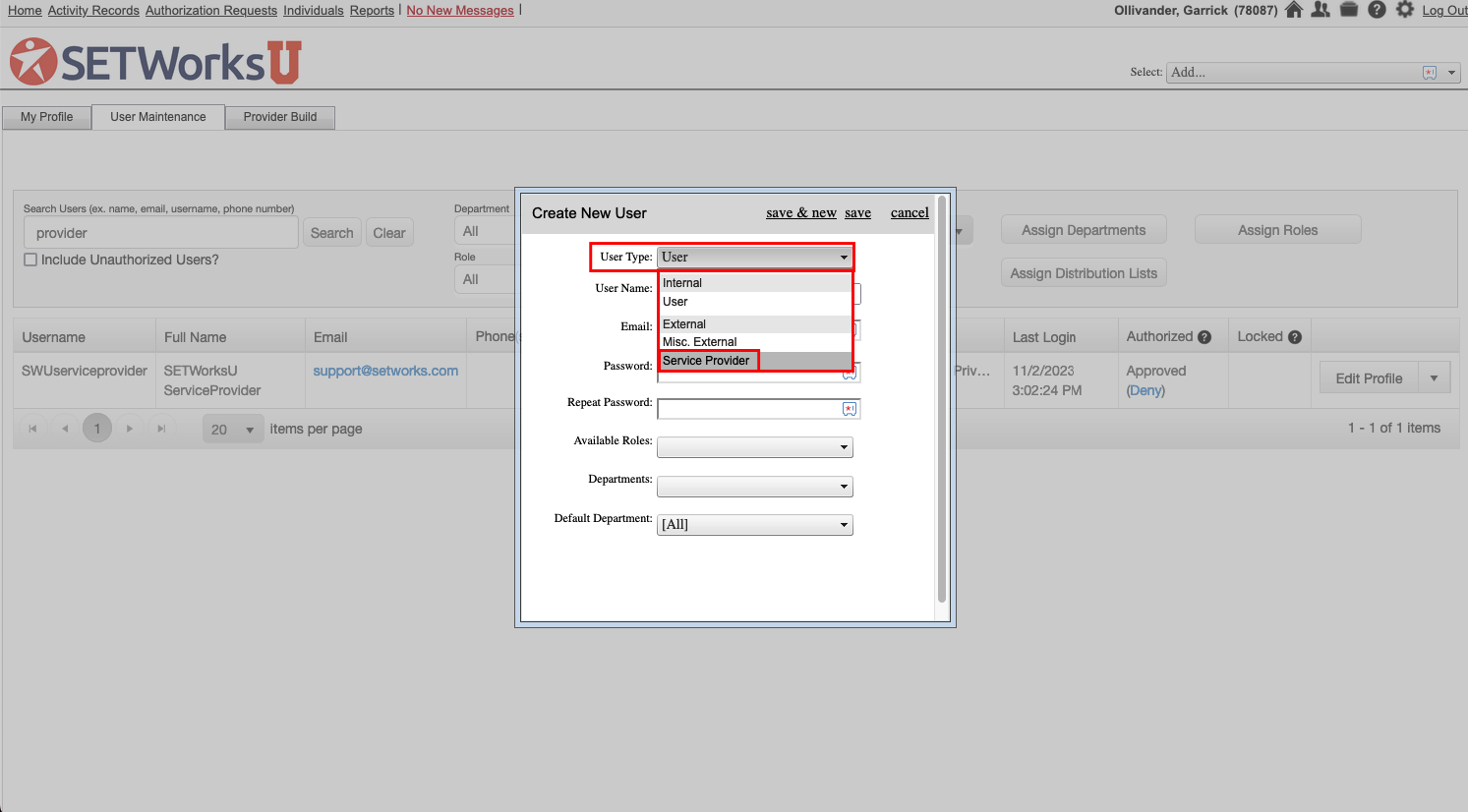This screenshot has height=812, width=1468.
Task: Sort by Username column header
Action: point(54,337)
